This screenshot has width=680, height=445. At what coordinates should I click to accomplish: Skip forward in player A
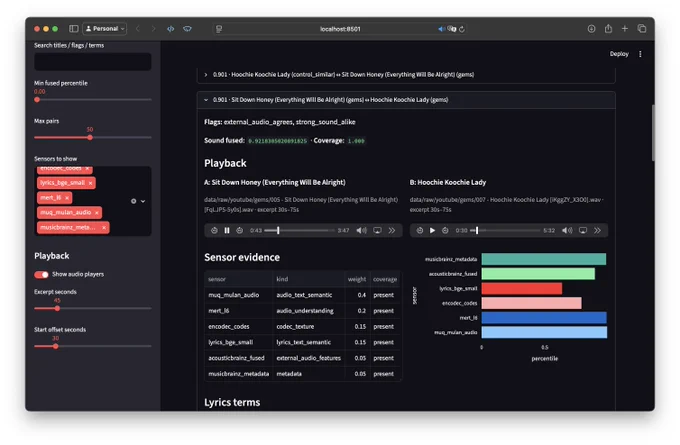239,230
